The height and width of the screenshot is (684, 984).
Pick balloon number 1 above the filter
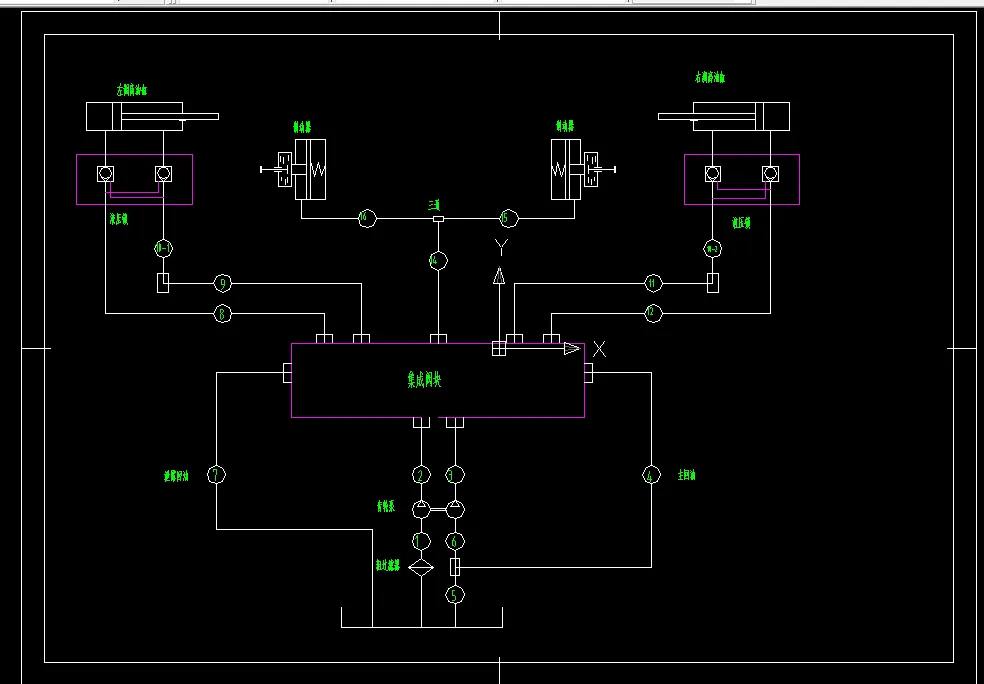tap(421, 541)
